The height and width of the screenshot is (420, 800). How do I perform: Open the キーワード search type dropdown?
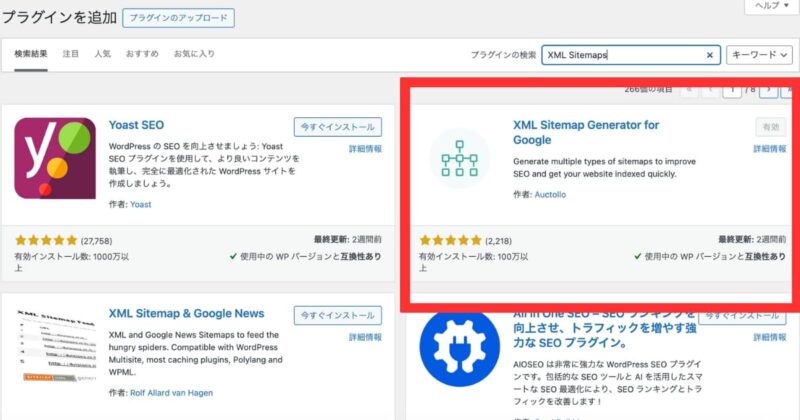tap(759, 55)
